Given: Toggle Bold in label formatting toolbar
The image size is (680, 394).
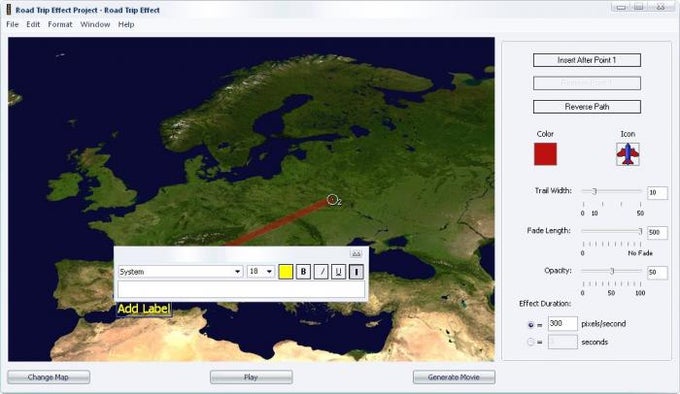Looking at the screenshot, I should pyautogui.click(x=303, y=272).
